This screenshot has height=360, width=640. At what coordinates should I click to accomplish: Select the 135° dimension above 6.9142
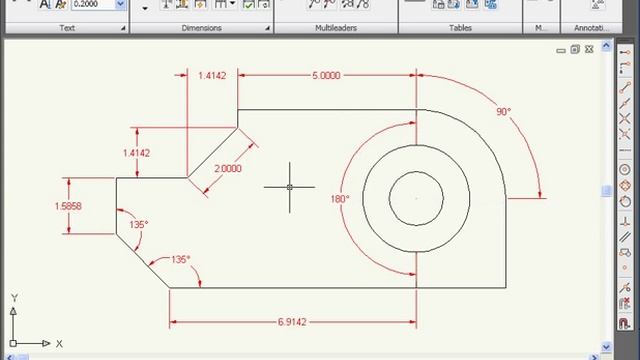tap(180, 259)
